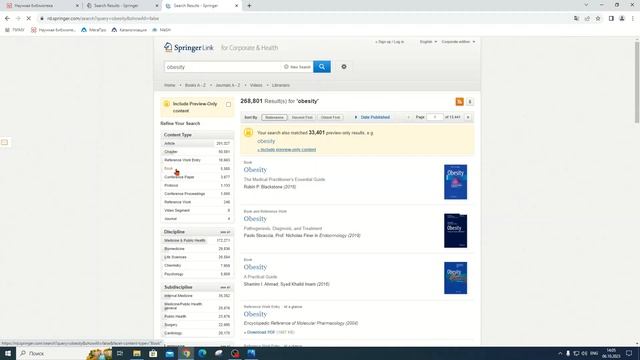The height and width of the screenshot is (360, 640).
Task: Sort results by Newest First
Action: pyautogui.click(x=302, y=117)
